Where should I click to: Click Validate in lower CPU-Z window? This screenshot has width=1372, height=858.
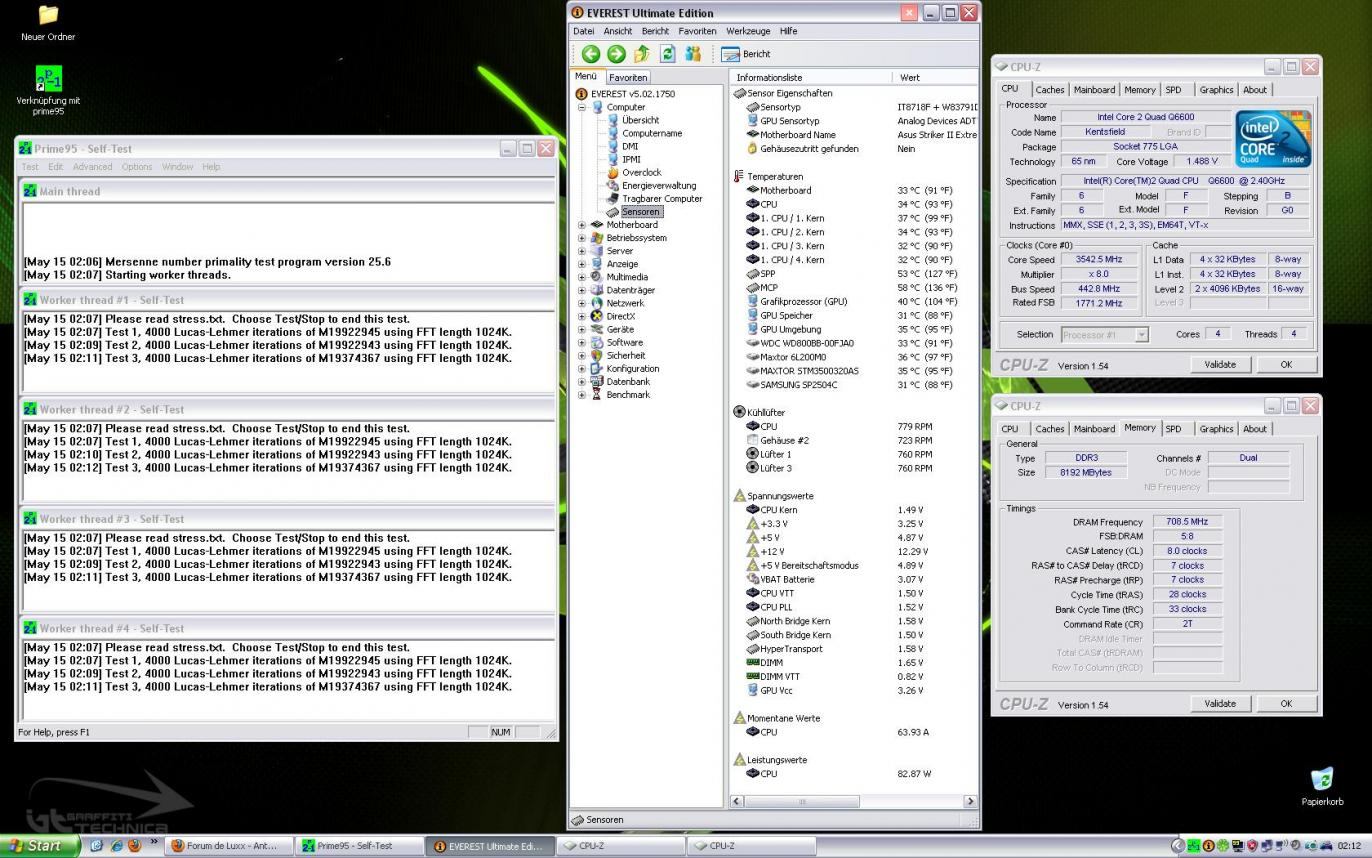point(1220,703)
